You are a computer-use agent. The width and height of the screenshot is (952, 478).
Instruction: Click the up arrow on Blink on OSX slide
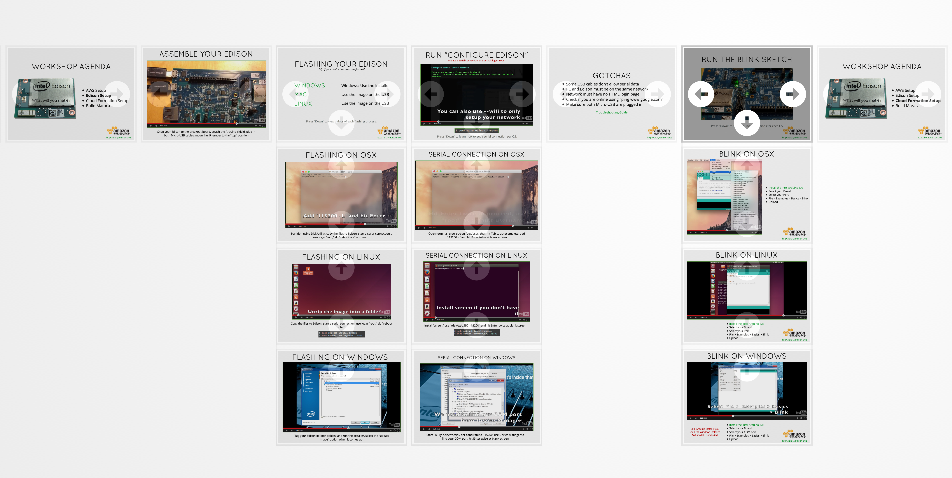pos(747,166)
